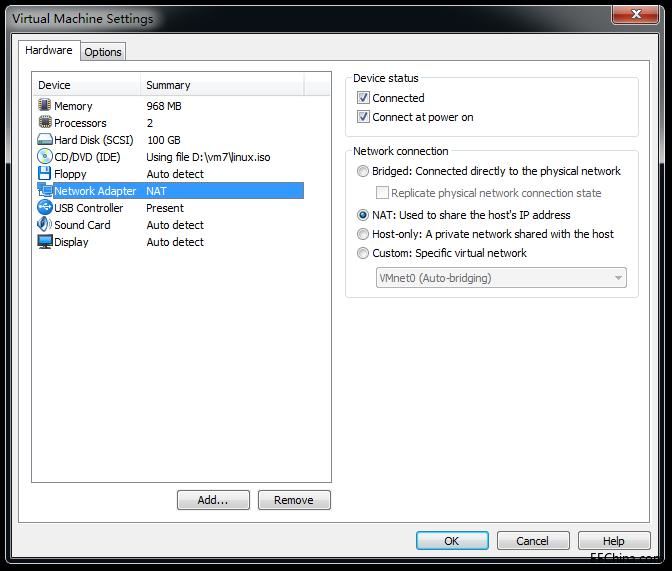Click the USB Controller icon
This screenshot has width=672, height=571.
[45, 208]
